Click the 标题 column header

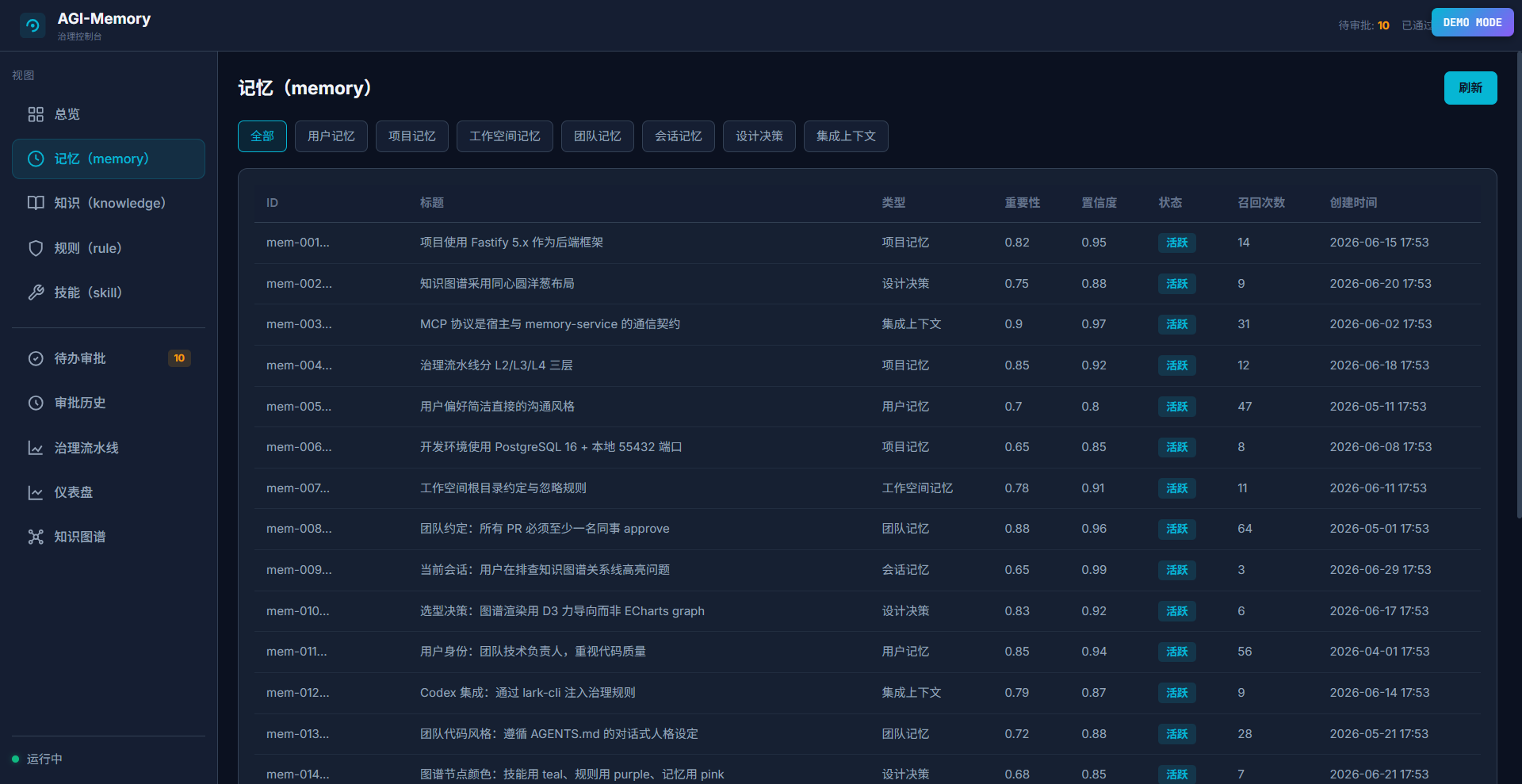432,203
